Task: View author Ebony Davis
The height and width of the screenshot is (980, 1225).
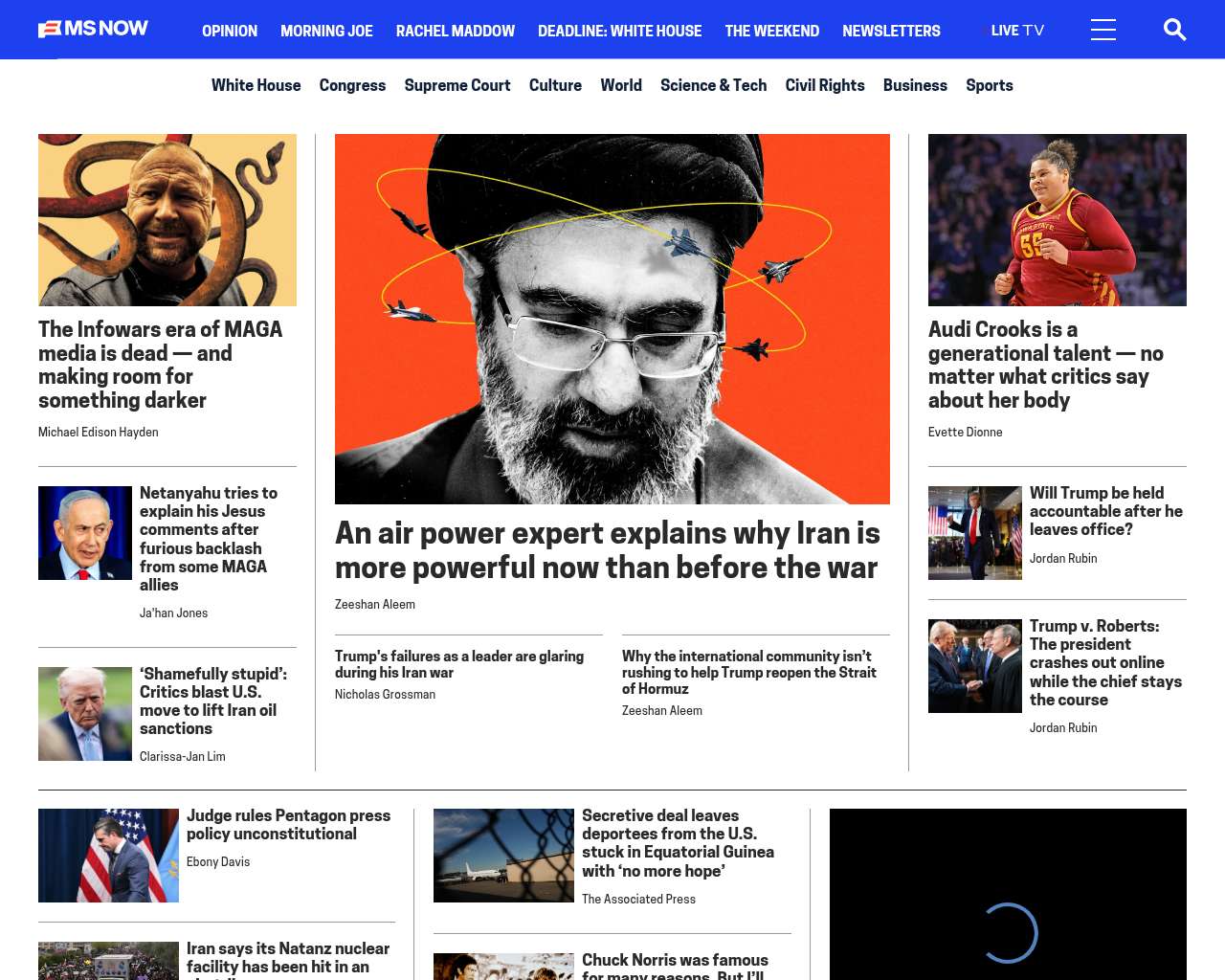Action: (x=218, y=862)
